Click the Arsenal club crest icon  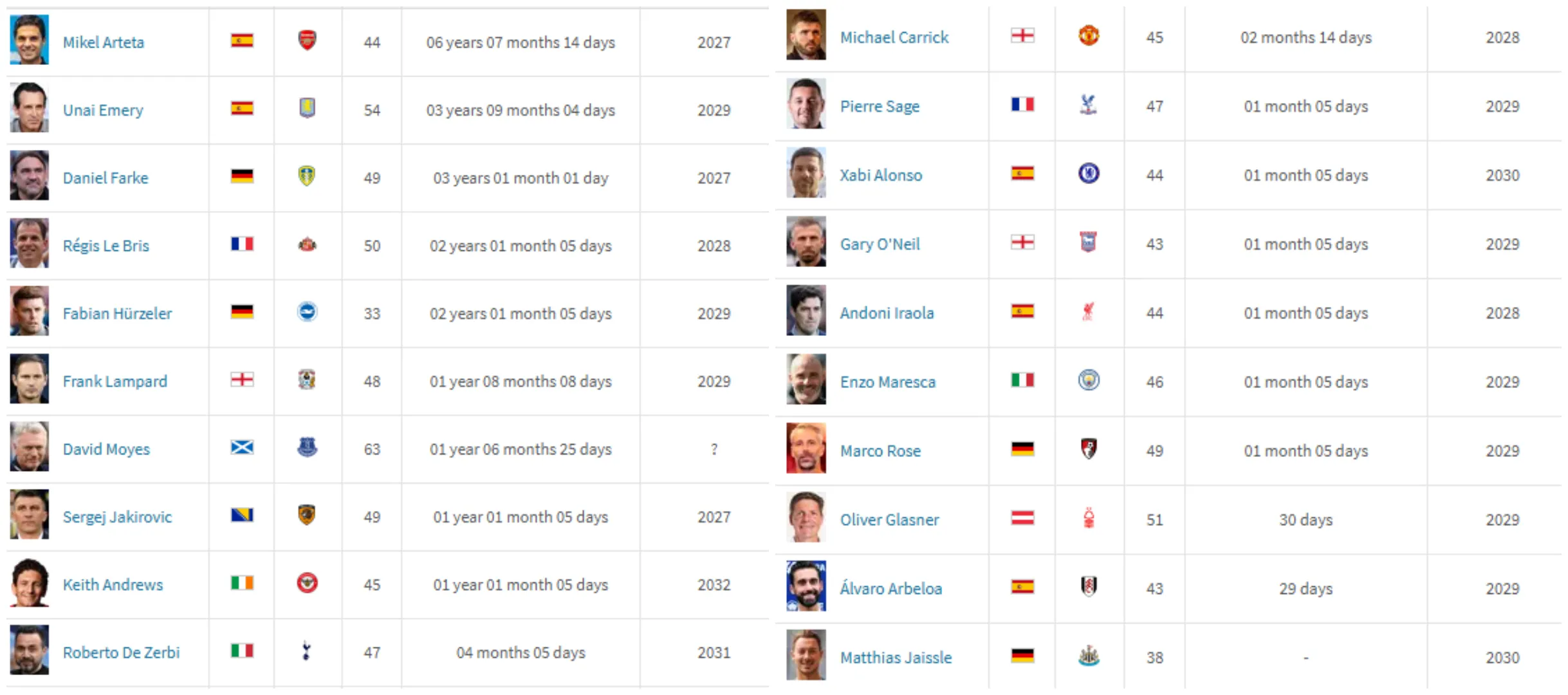point(307,41)
